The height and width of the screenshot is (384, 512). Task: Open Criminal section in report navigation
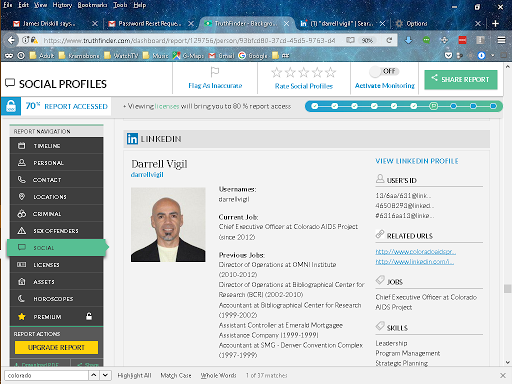point(56,214)
